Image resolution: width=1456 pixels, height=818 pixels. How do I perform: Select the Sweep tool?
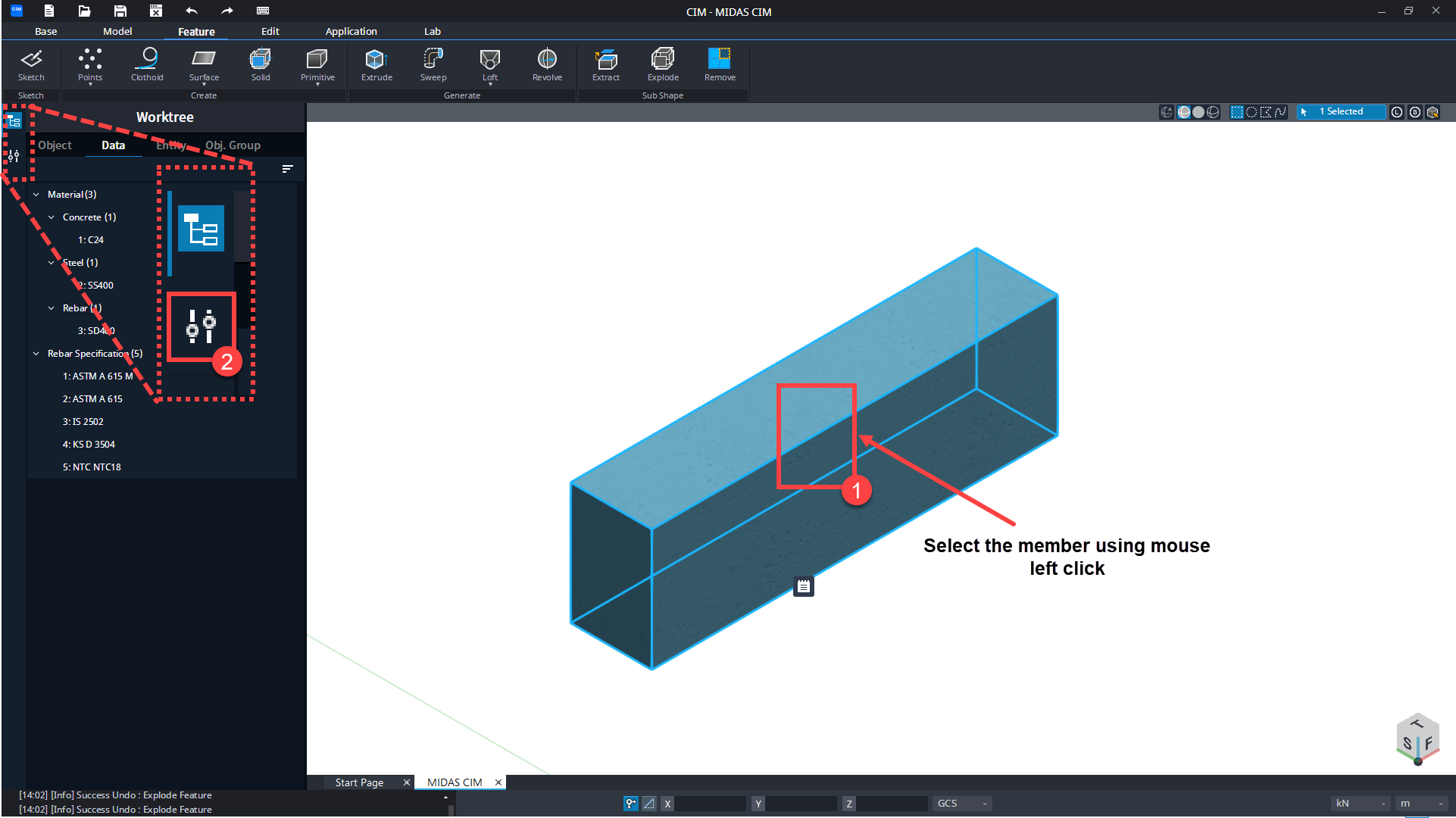[x=433, y=64]
